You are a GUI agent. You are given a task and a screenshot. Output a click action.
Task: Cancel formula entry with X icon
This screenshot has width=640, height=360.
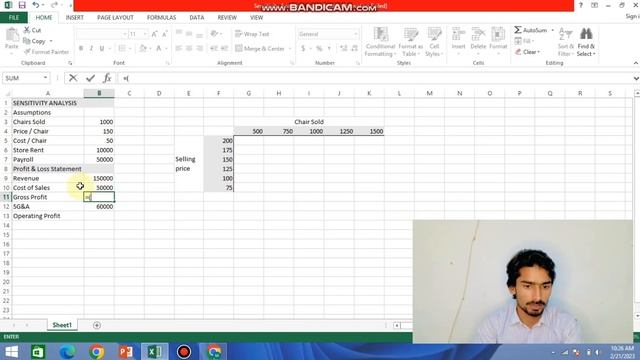tap(73, 78)
